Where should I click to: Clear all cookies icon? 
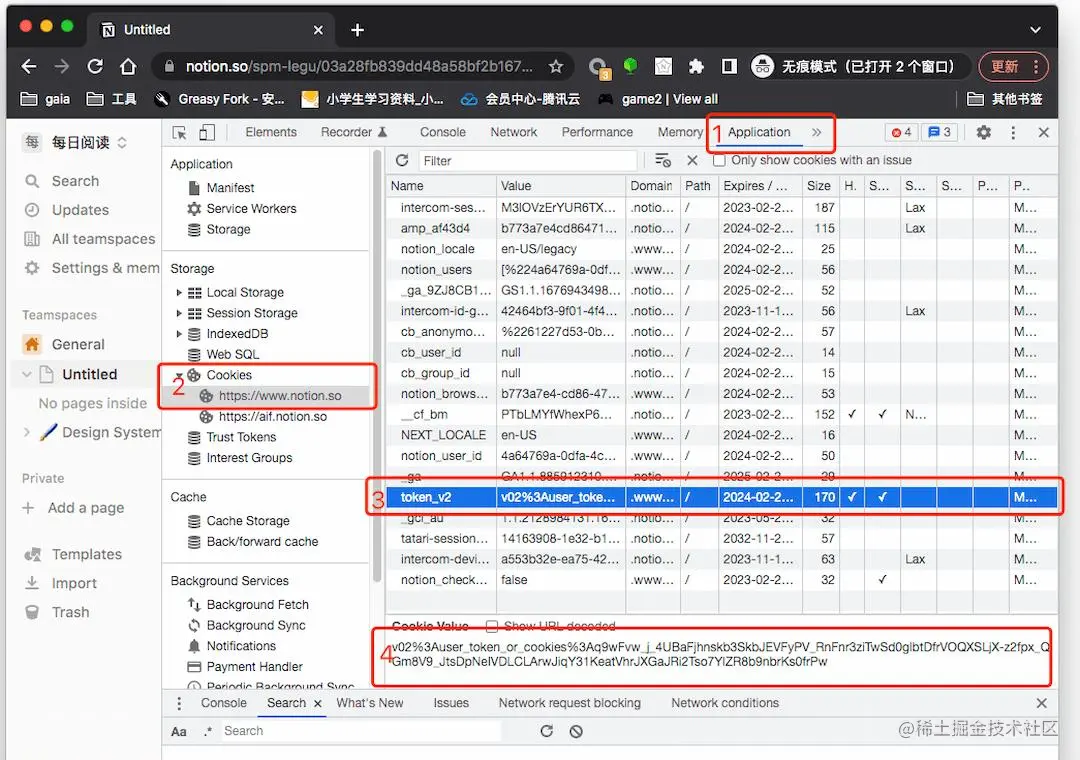663,161
